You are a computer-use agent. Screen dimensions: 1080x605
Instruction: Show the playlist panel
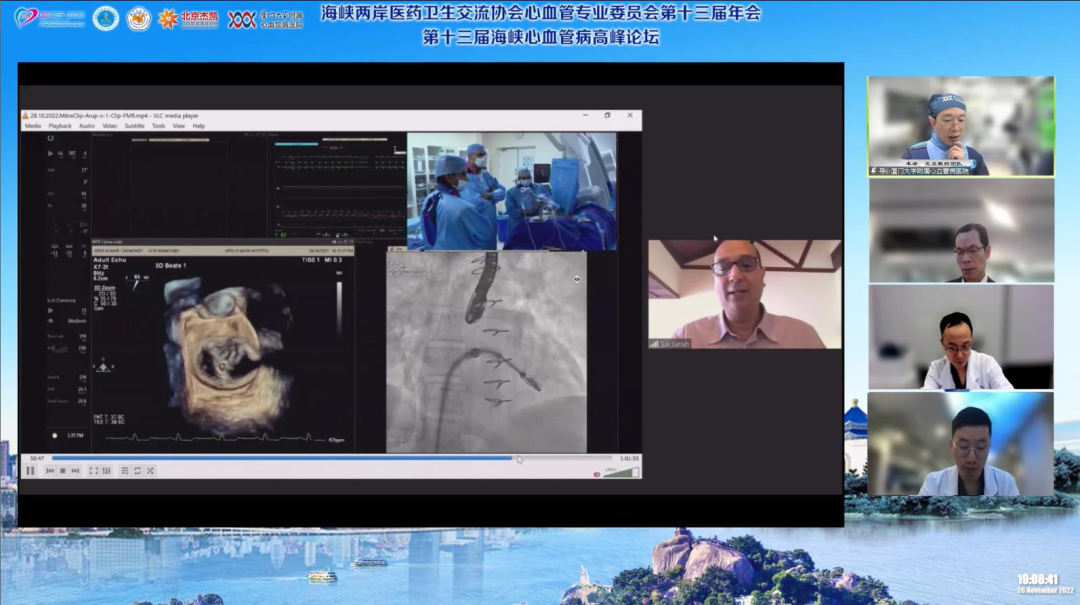click(x=125, y=470)
